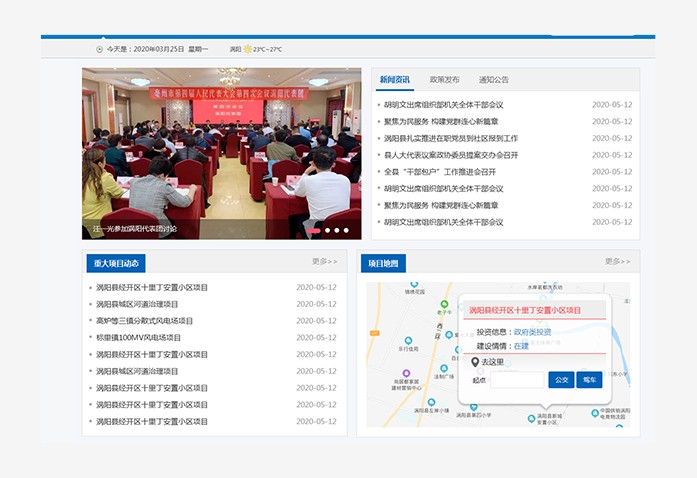Click the sun weather icon next to 涡阳
The height and width of the screenshot is (478, 697).
248,49
